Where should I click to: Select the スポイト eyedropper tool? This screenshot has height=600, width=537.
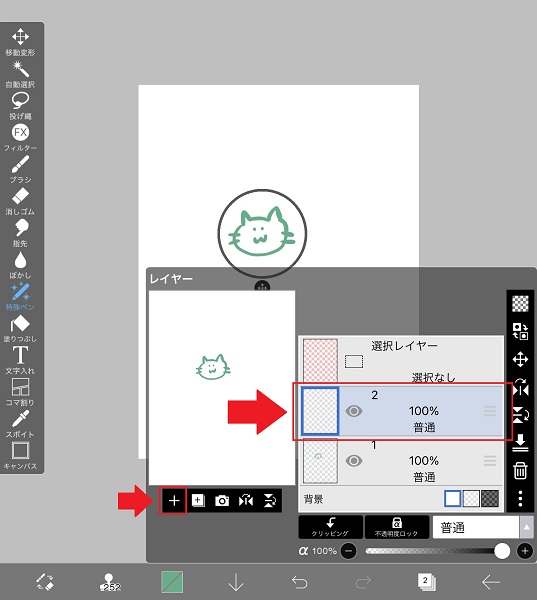[20, 424]
